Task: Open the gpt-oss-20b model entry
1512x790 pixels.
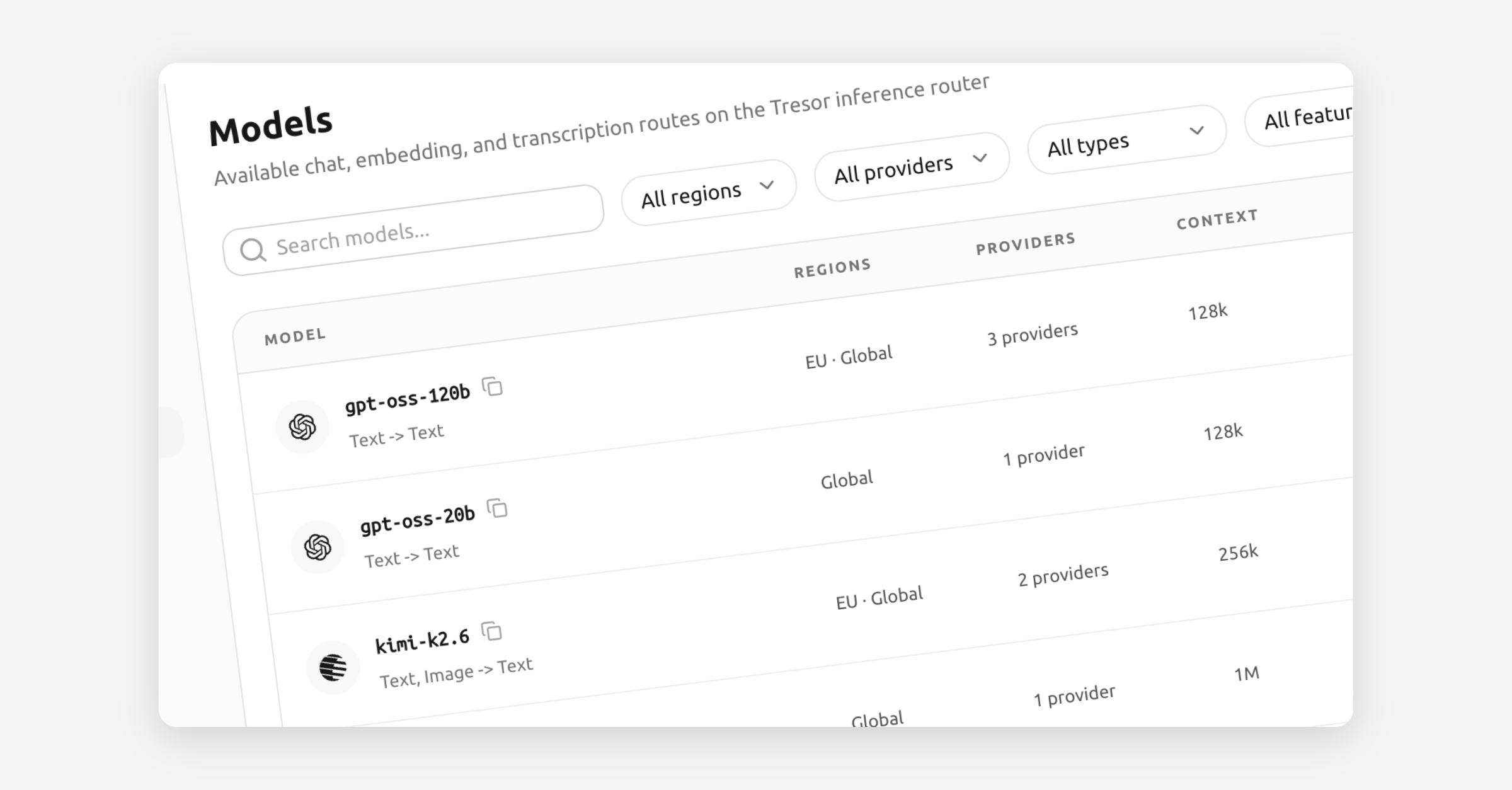Action: coord(417,519)
